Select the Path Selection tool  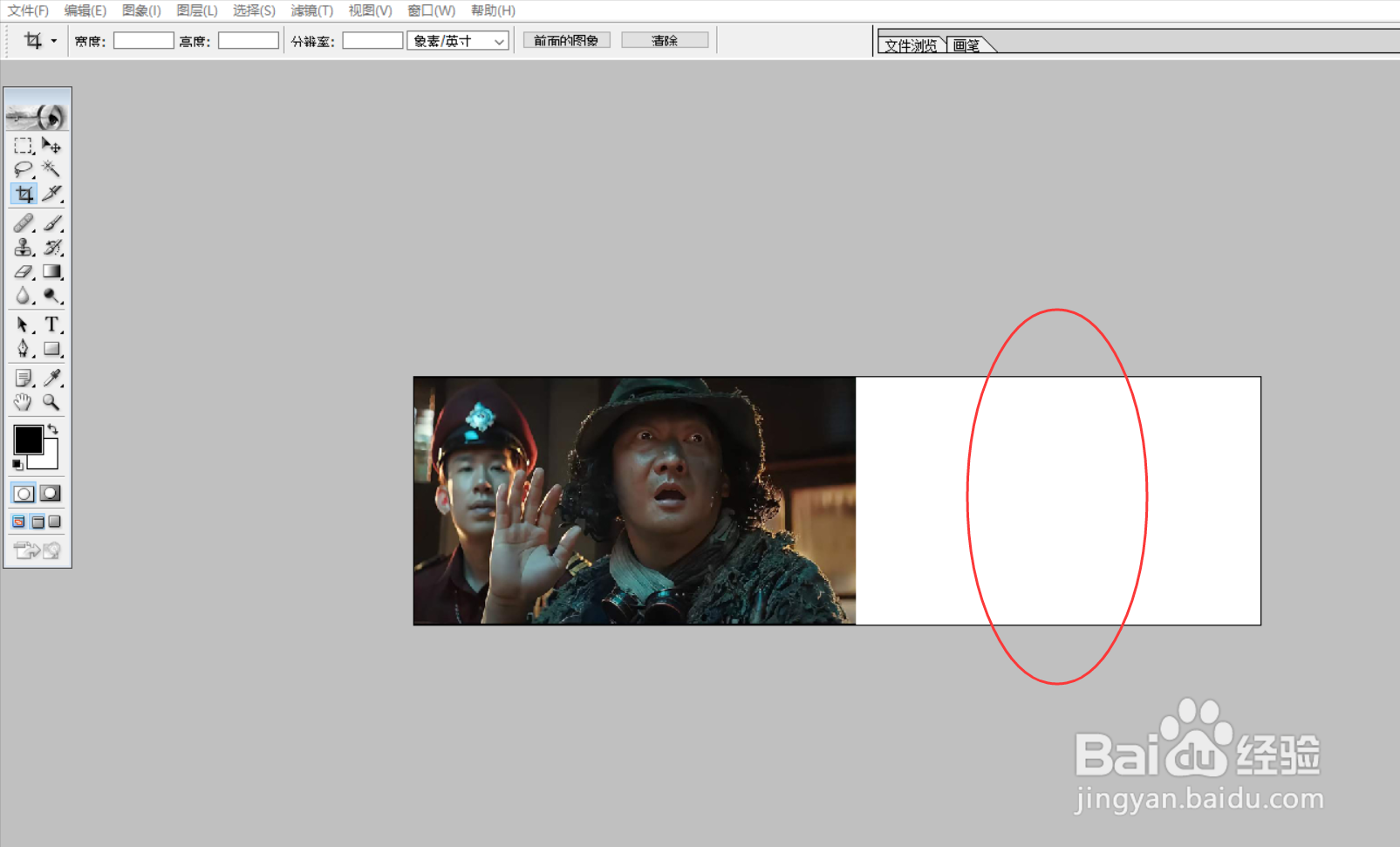pyautogui.click(x=24, y=324)
